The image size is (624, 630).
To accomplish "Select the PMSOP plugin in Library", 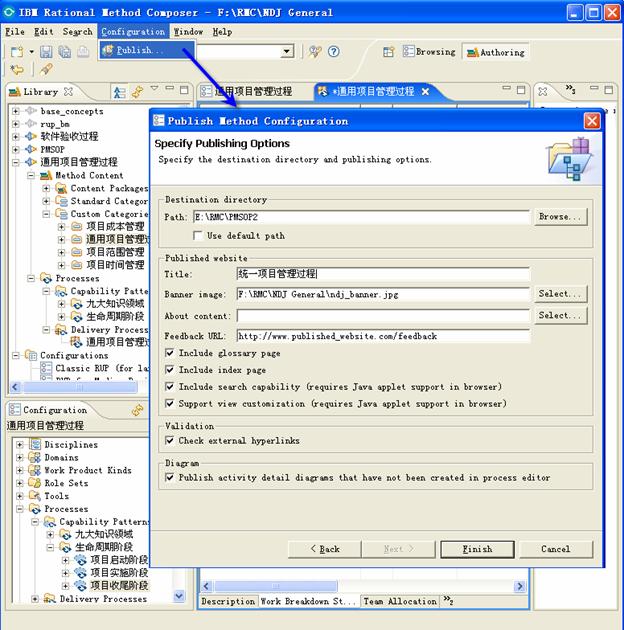I will coord(52,149).
